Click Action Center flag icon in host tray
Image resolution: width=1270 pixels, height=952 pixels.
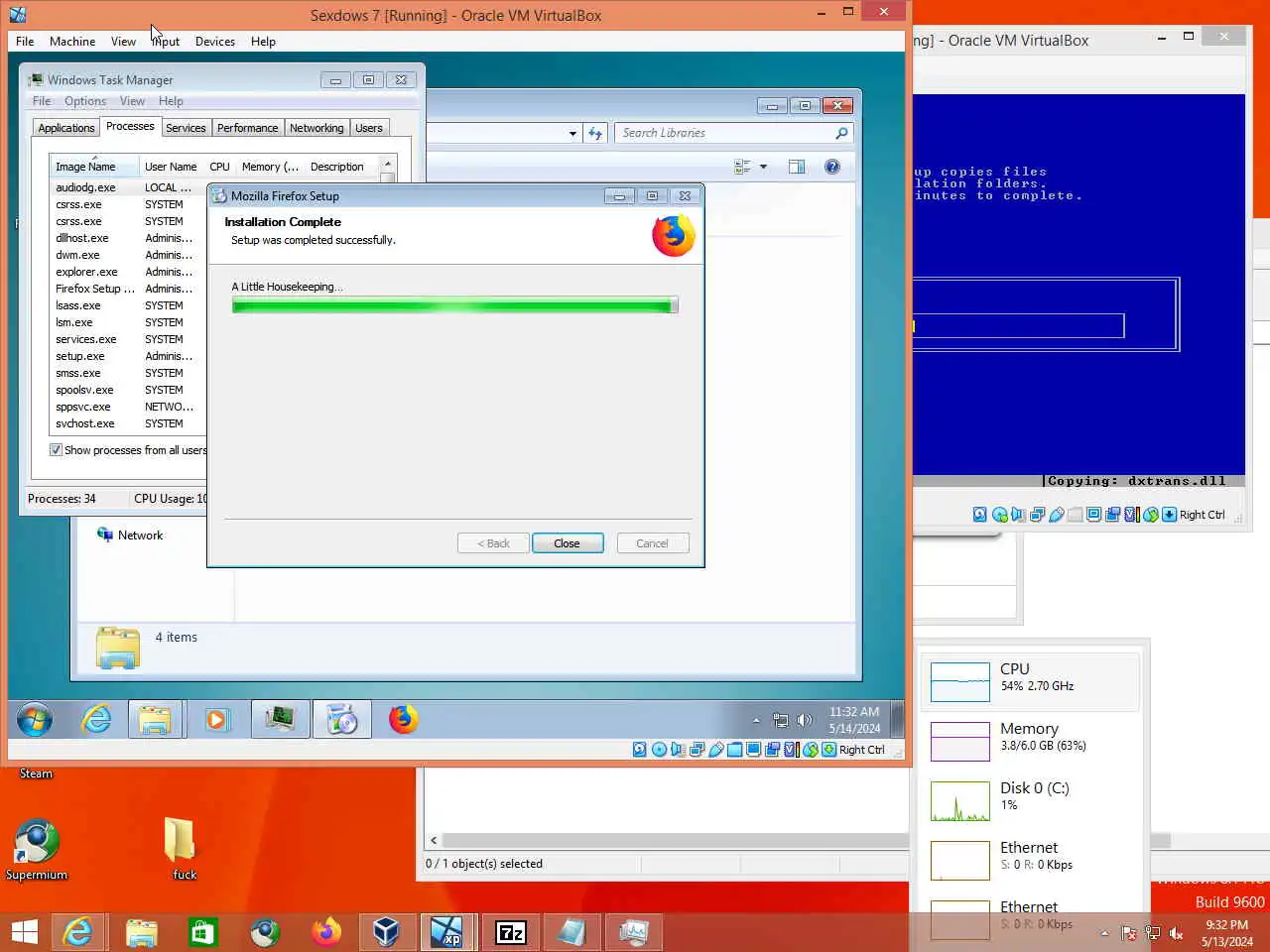1129,933
